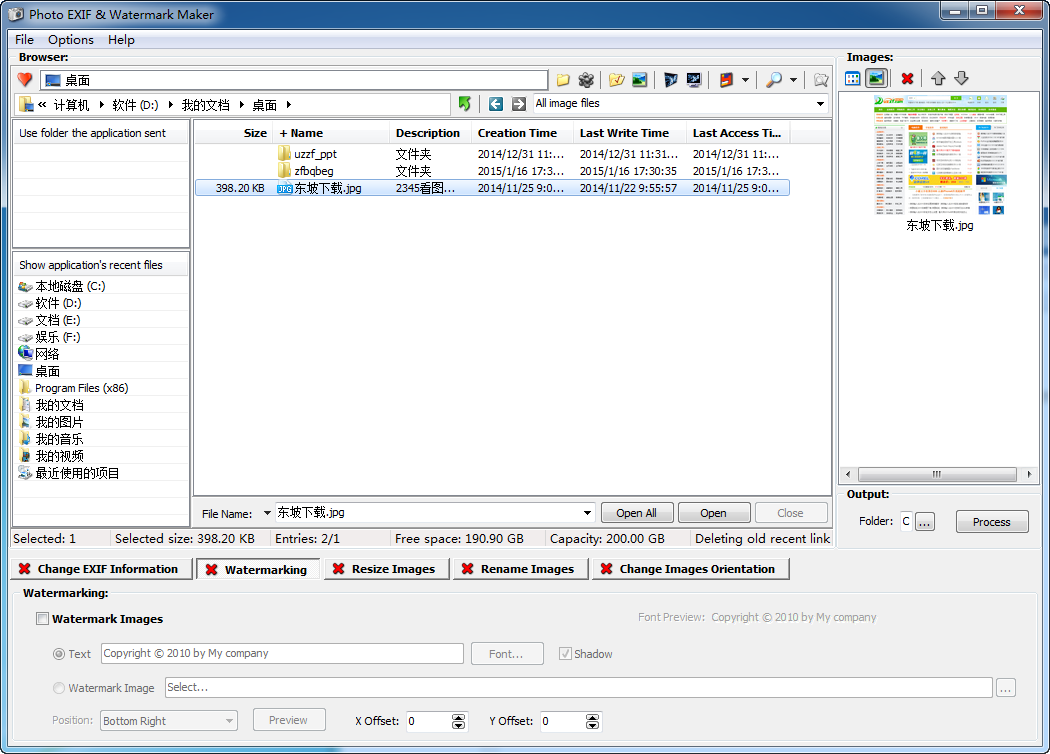Click the red heart favorites icon

pyautogui.click(x=25, y=80)
